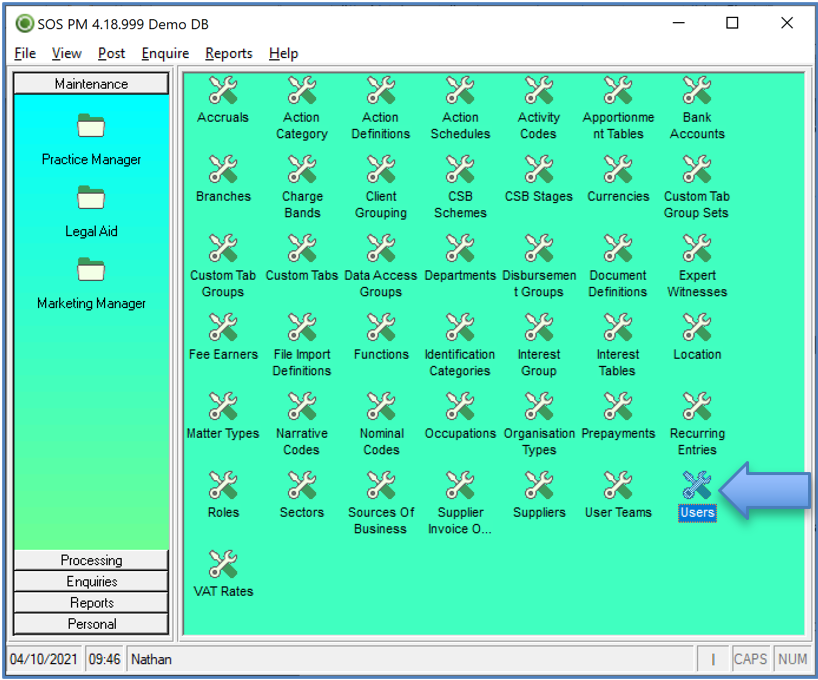Click the VAT Rates icon
This screenshot has width=818, height=680.
coord(222,566)
